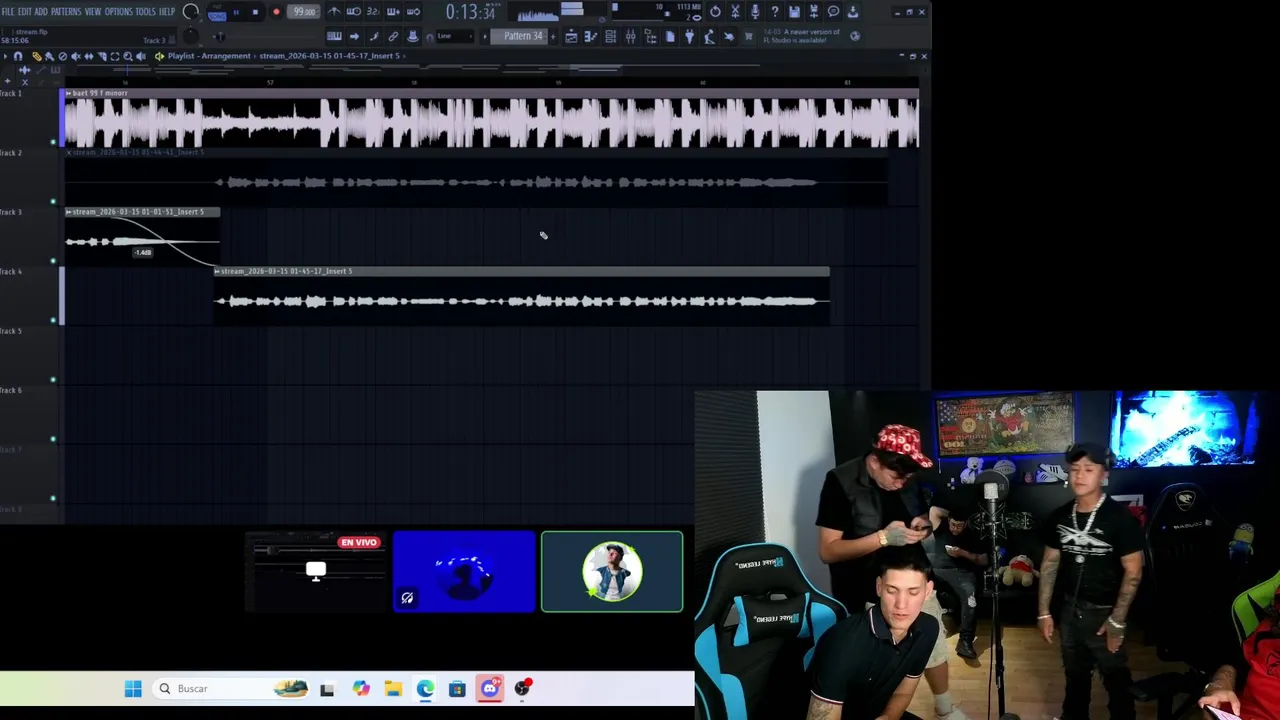Open the Piano roll view icon
Viewport: 1280px width, 720px height.
point(590,36)
